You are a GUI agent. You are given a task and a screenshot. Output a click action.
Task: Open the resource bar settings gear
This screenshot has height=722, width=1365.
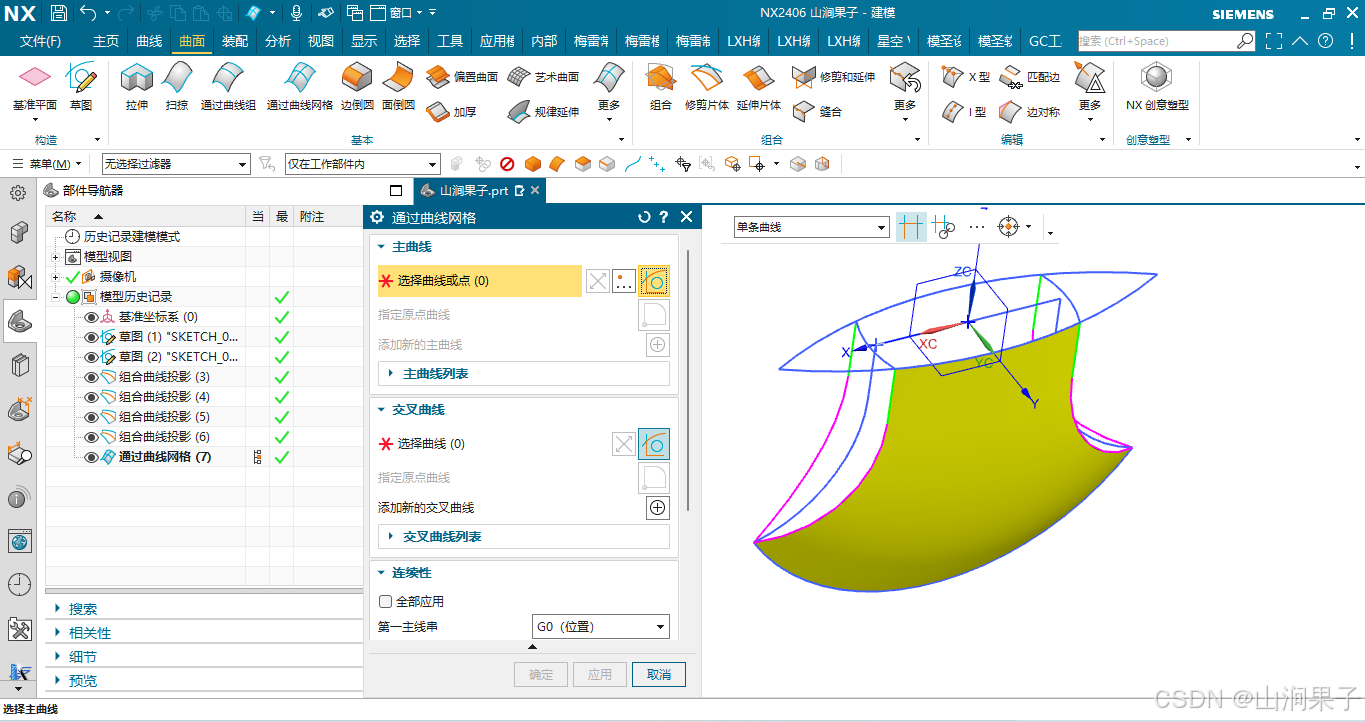18,194
